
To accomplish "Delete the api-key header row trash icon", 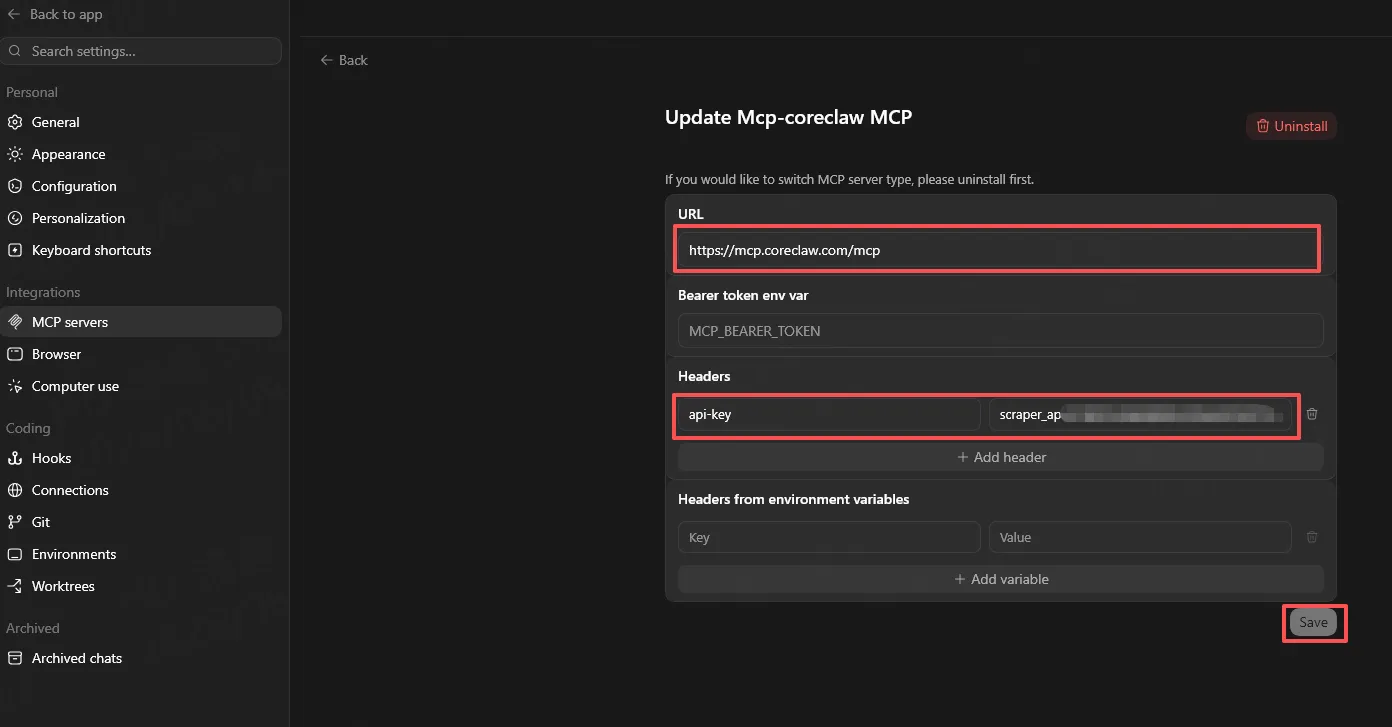I will click(x=1312, y=414).
